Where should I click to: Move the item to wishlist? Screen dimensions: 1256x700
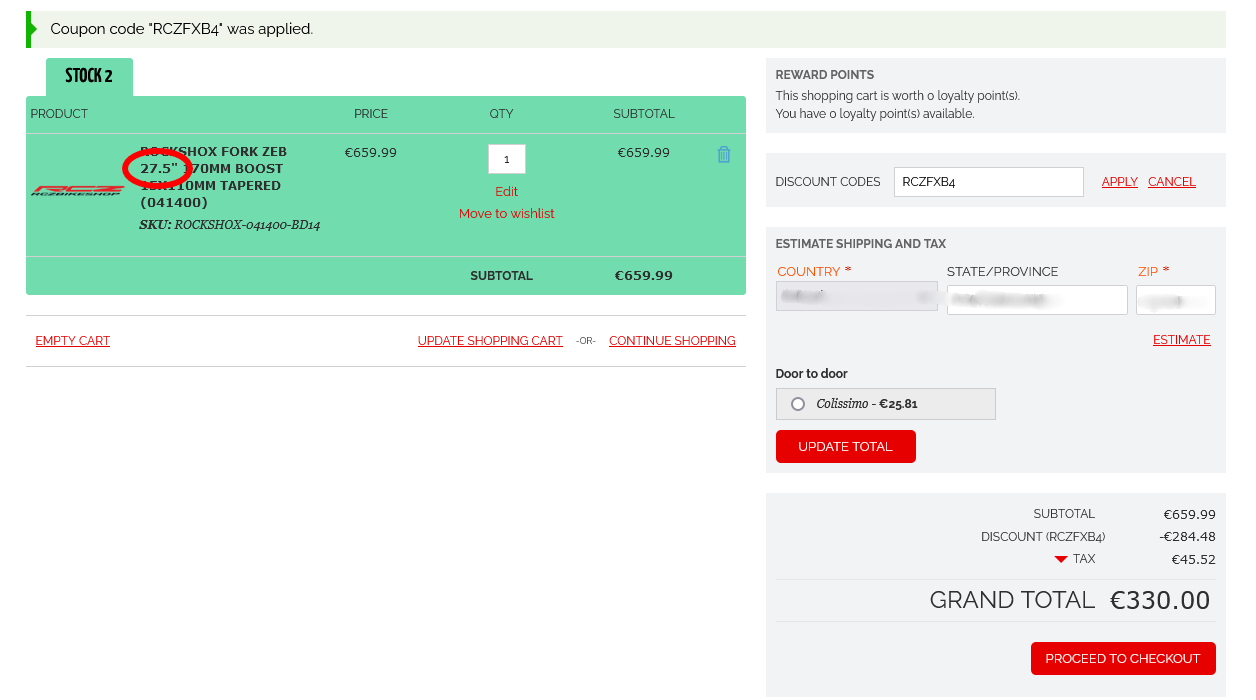tap(506, 214)
